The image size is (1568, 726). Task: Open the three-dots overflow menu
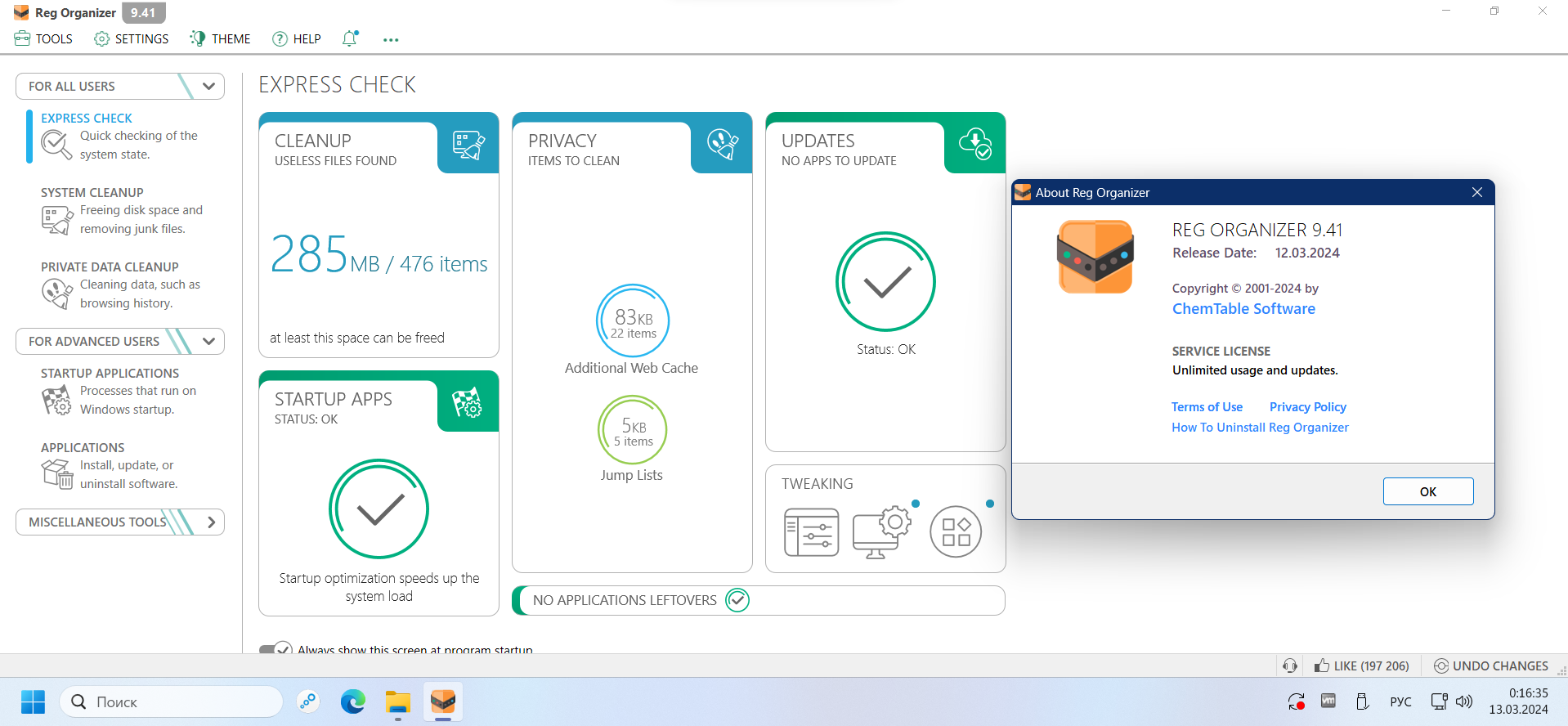tap(391, 39)
